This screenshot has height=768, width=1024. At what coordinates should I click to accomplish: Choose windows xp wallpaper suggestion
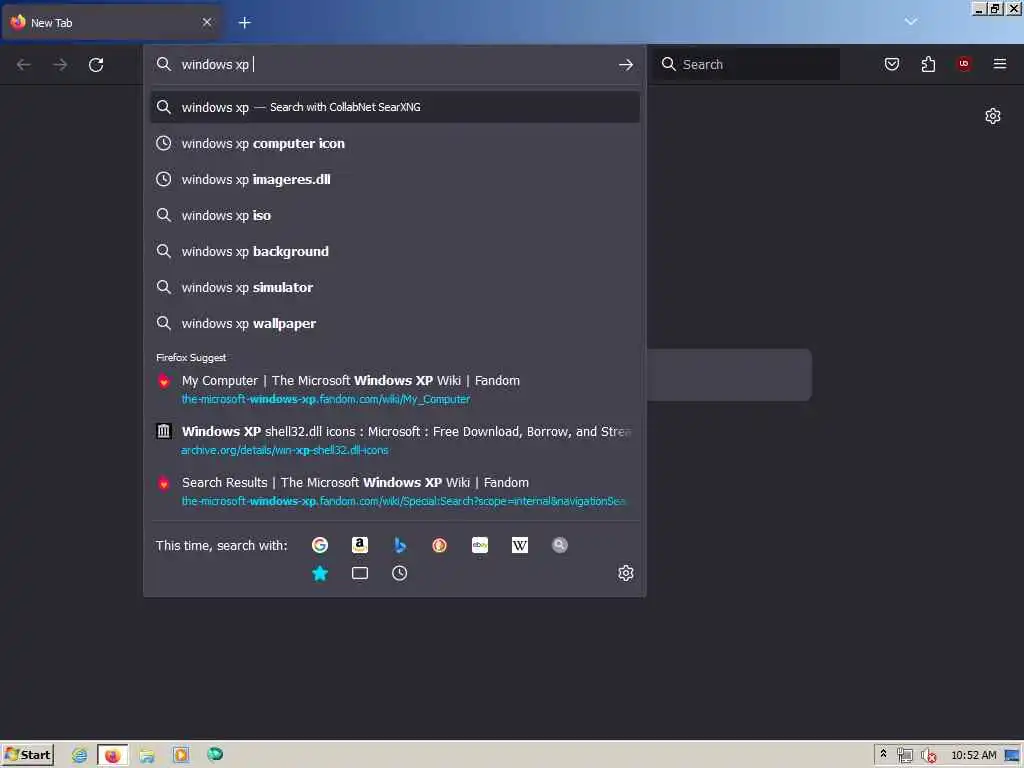point(395,323)
